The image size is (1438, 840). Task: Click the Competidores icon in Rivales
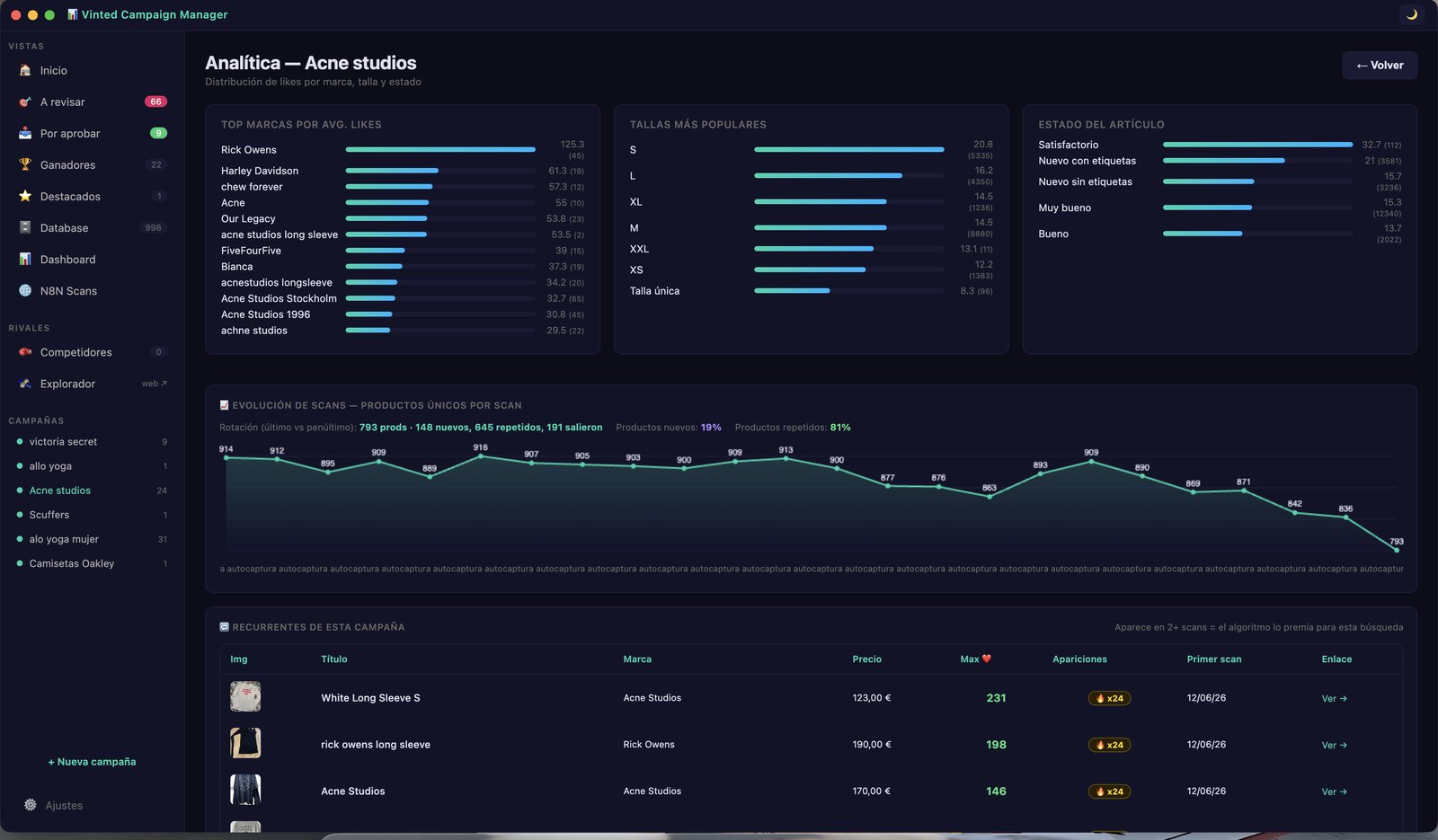tap(25, 352)
